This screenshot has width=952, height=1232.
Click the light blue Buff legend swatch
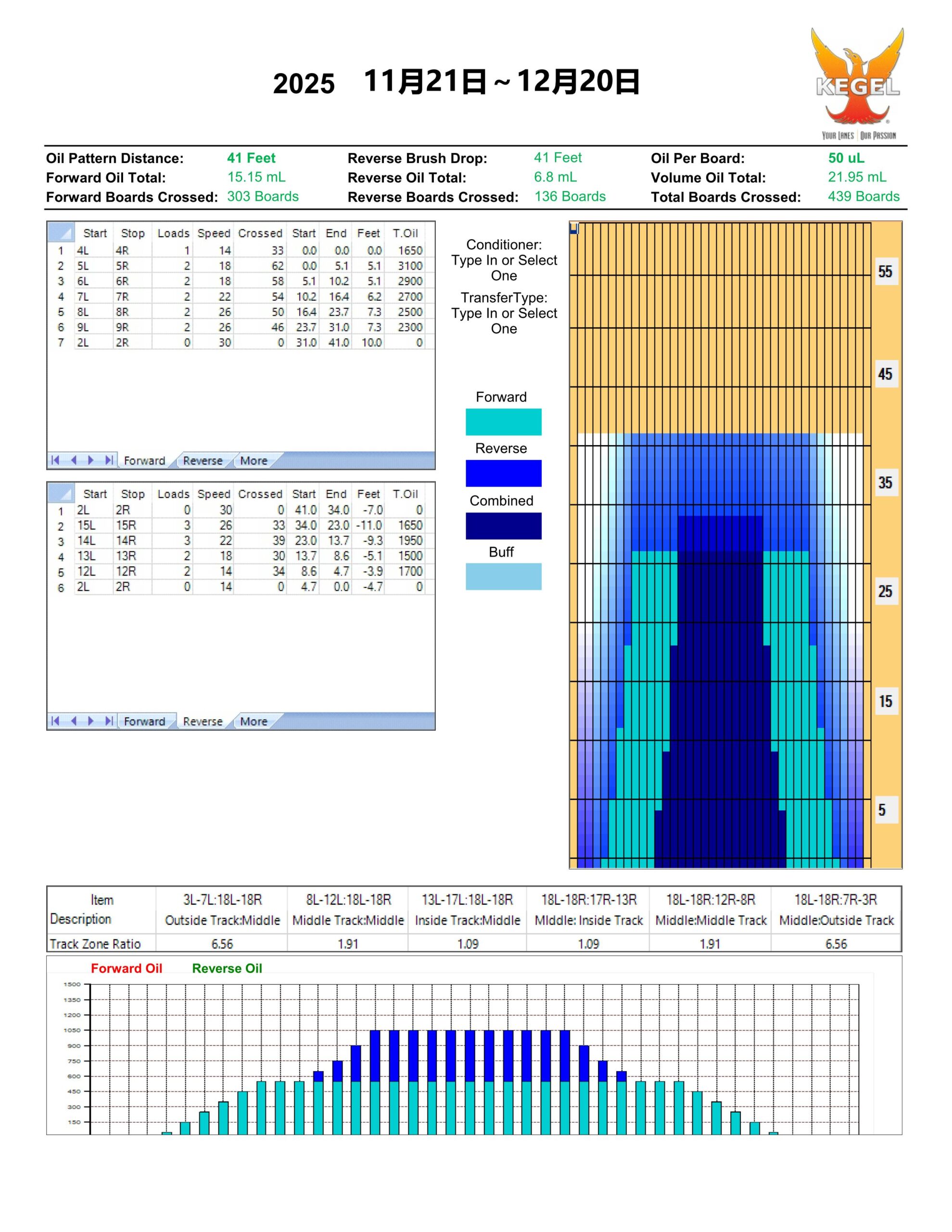(x=503, y=577)
